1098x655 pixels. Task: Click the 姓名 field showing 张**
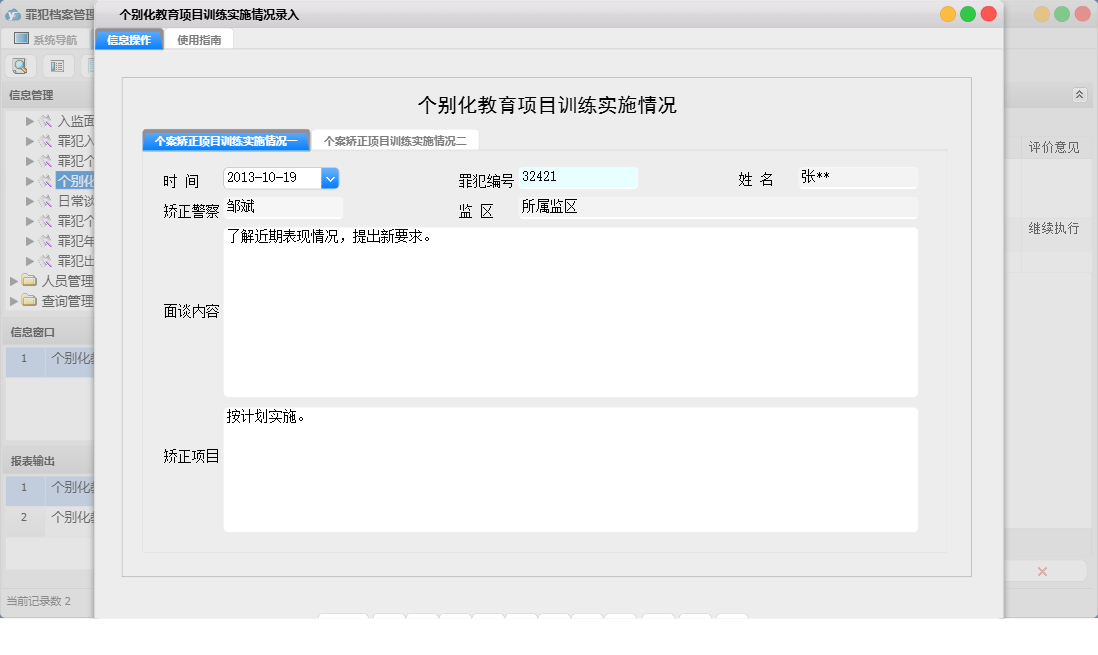[858, 177]
